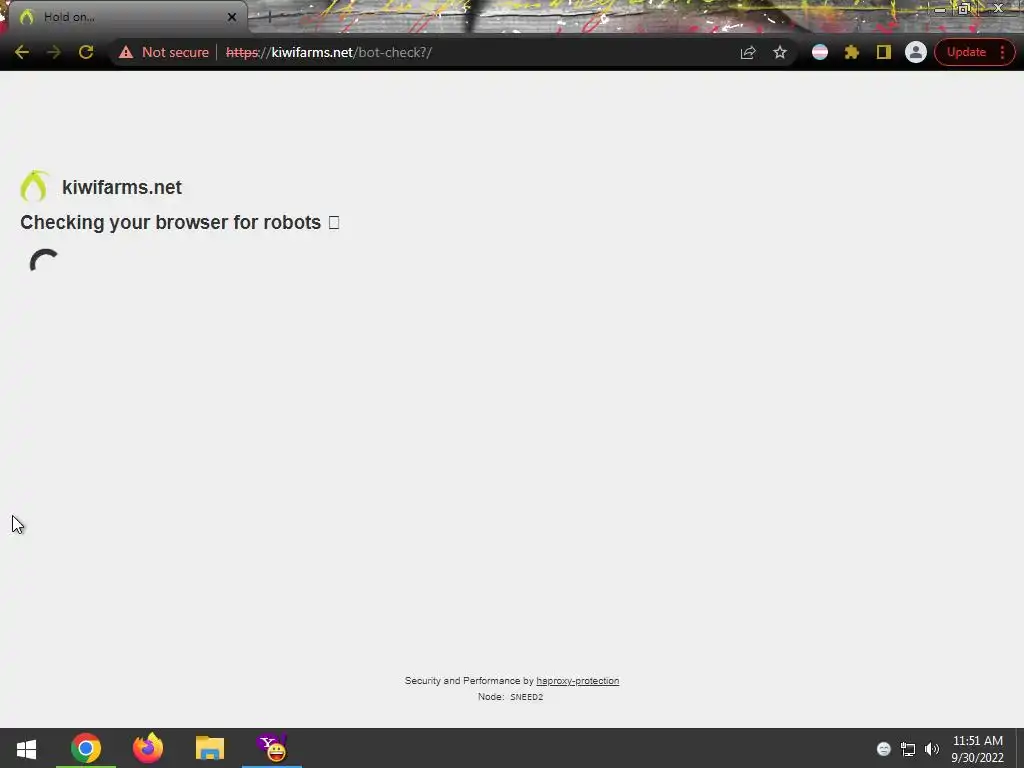Open the striped flag extension icon
The height and width of the screenshot is (768, 1024).
[820, 52]
